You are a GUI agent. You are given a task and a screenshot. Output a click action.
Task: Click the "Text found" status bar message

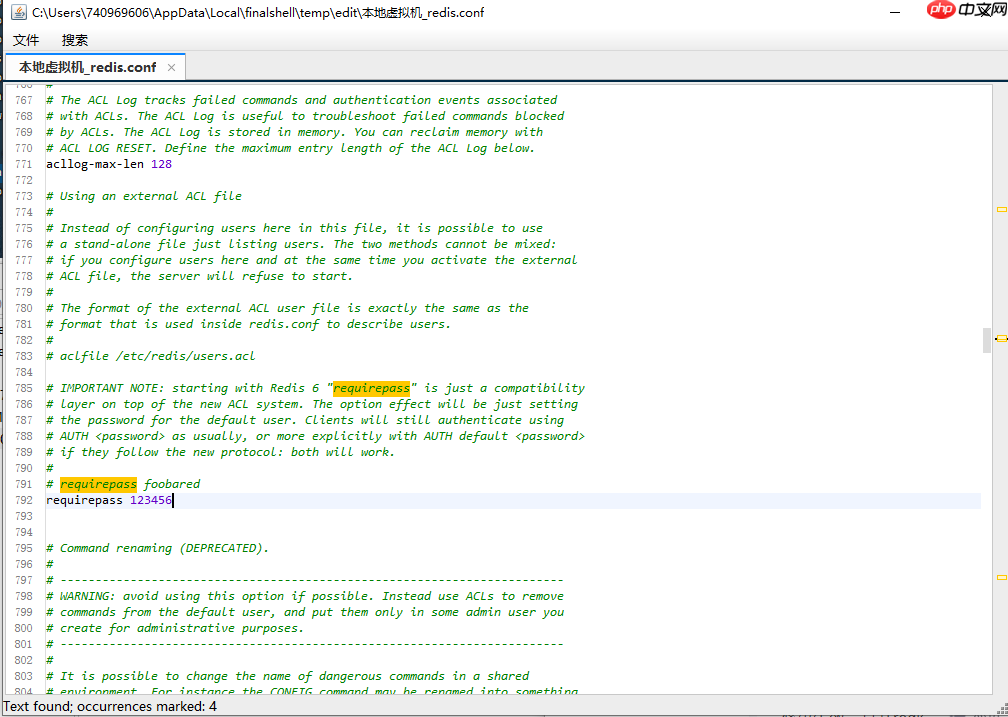coord(110,706)
